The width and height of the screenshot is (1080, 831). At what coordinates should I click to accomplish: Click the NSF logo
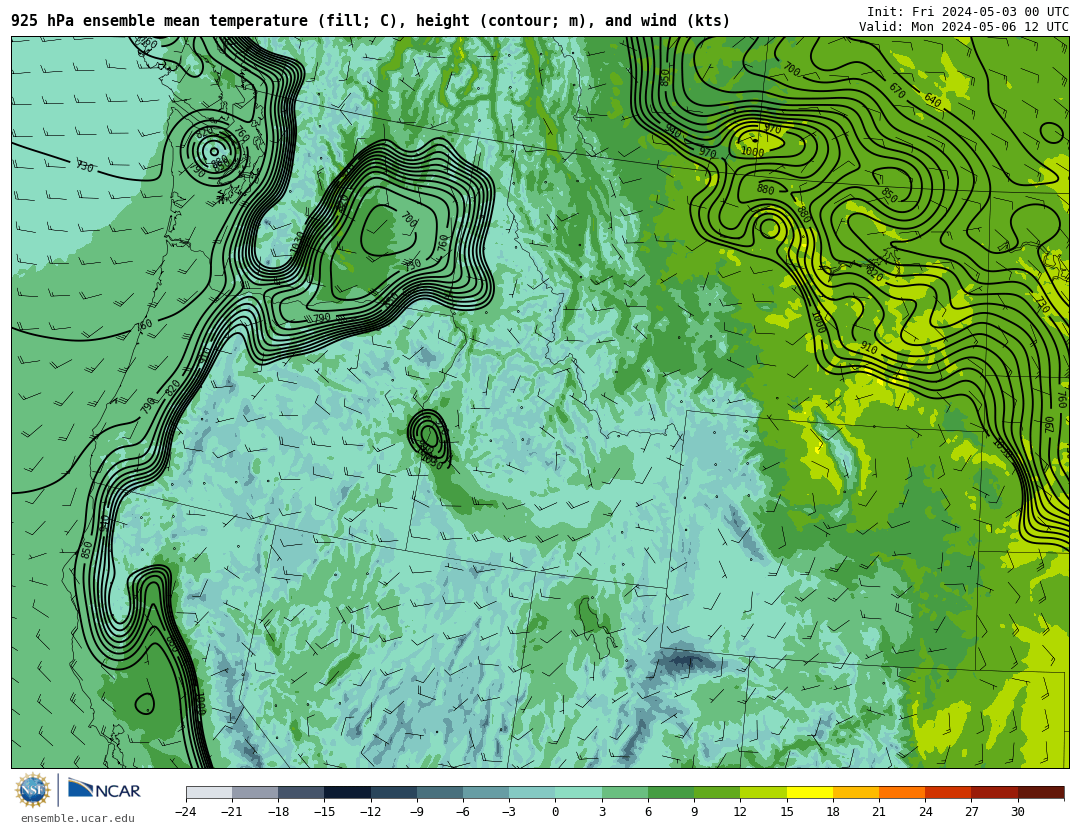click(x=32, y=790)
